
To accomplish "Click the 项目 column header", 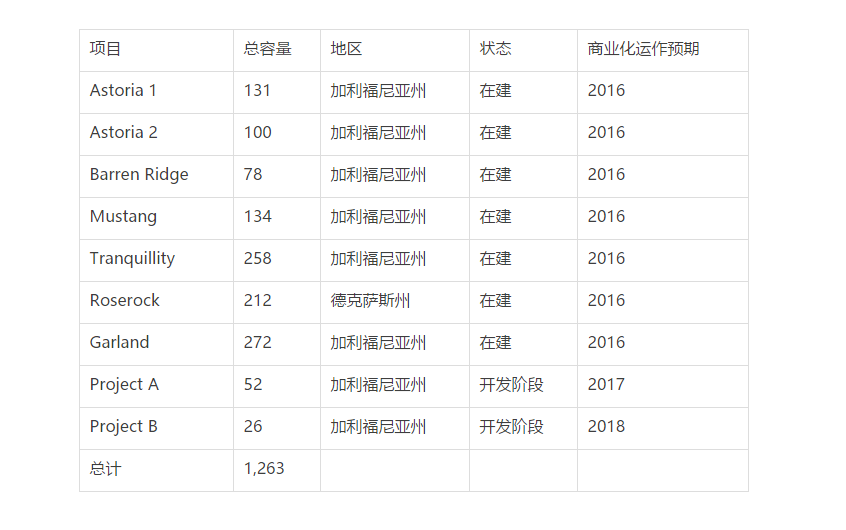I will 105,49.
